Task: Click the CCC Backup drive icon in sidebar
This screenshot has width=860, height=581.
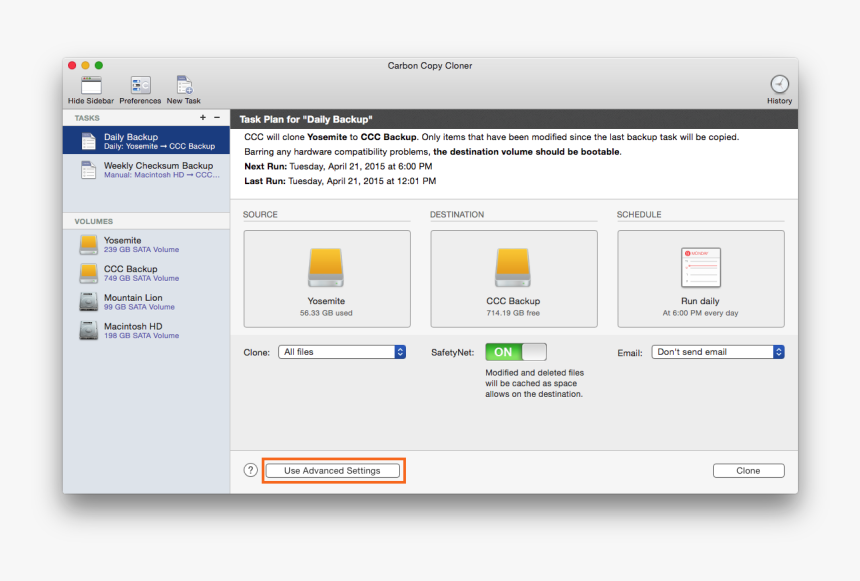Action: [89, 273]
